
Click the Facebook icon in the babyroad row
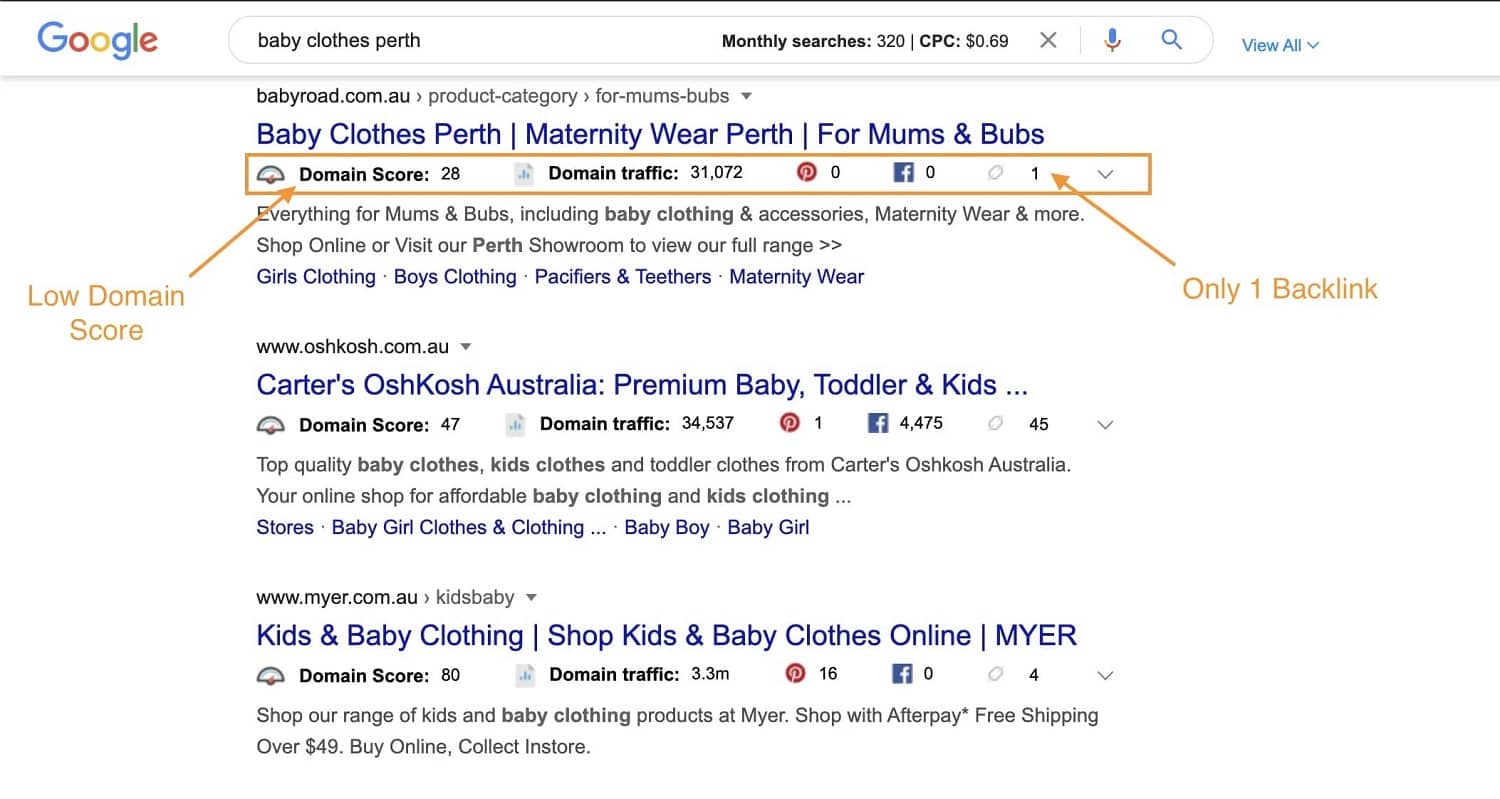click(903, 173)
